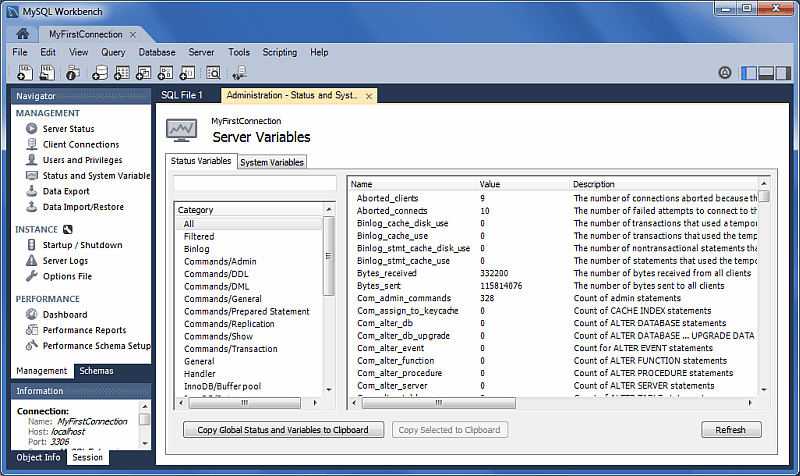The width and height of the screenshot is (800, 476).
Task: Click the variables table horizontal scrollbar
Action: click(x=439, y=403)
